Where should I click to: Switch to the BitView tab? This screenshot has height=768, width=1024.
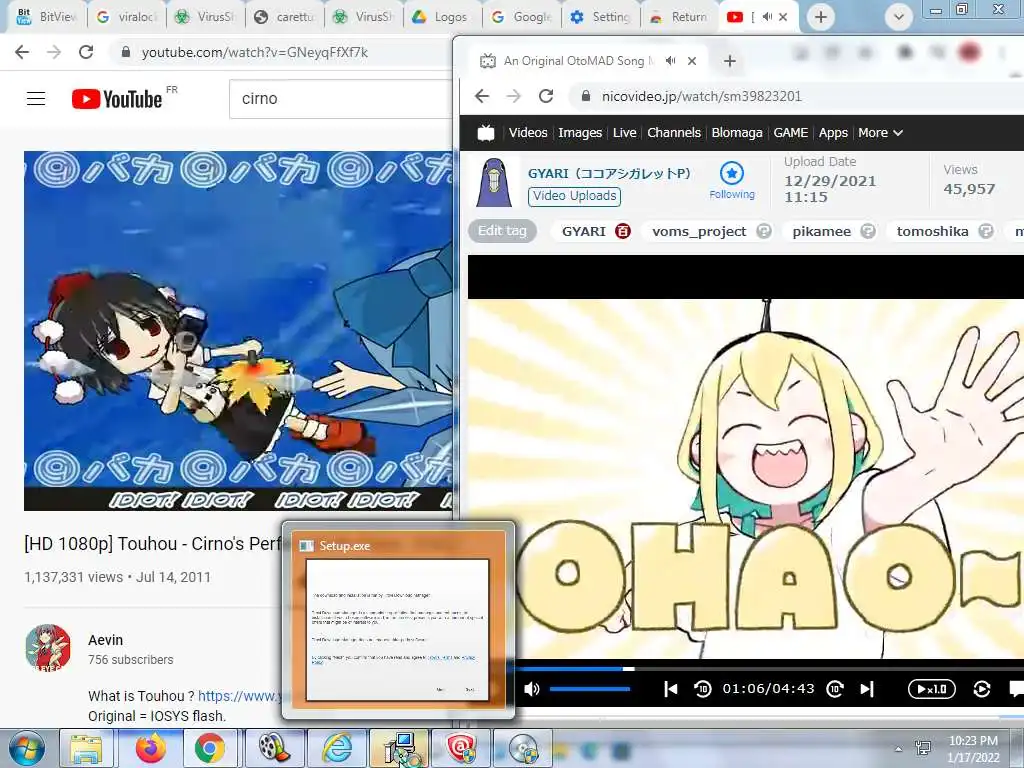[46, 16]
